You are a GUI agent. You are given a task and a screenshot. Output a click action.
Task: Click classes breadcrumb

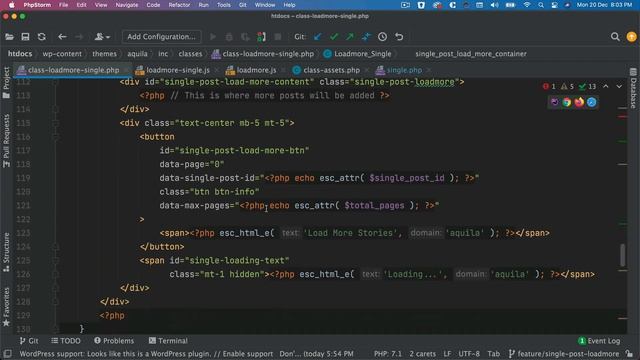point(190,54)
